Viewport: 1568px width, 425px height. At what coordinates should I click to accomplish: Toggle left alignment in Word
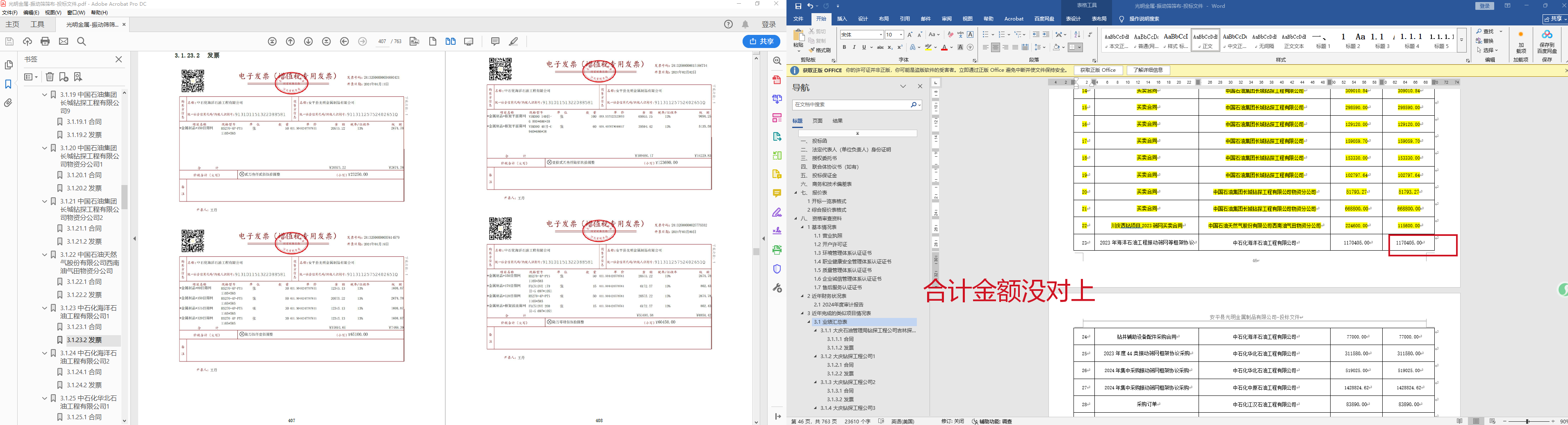click(985, 47)
